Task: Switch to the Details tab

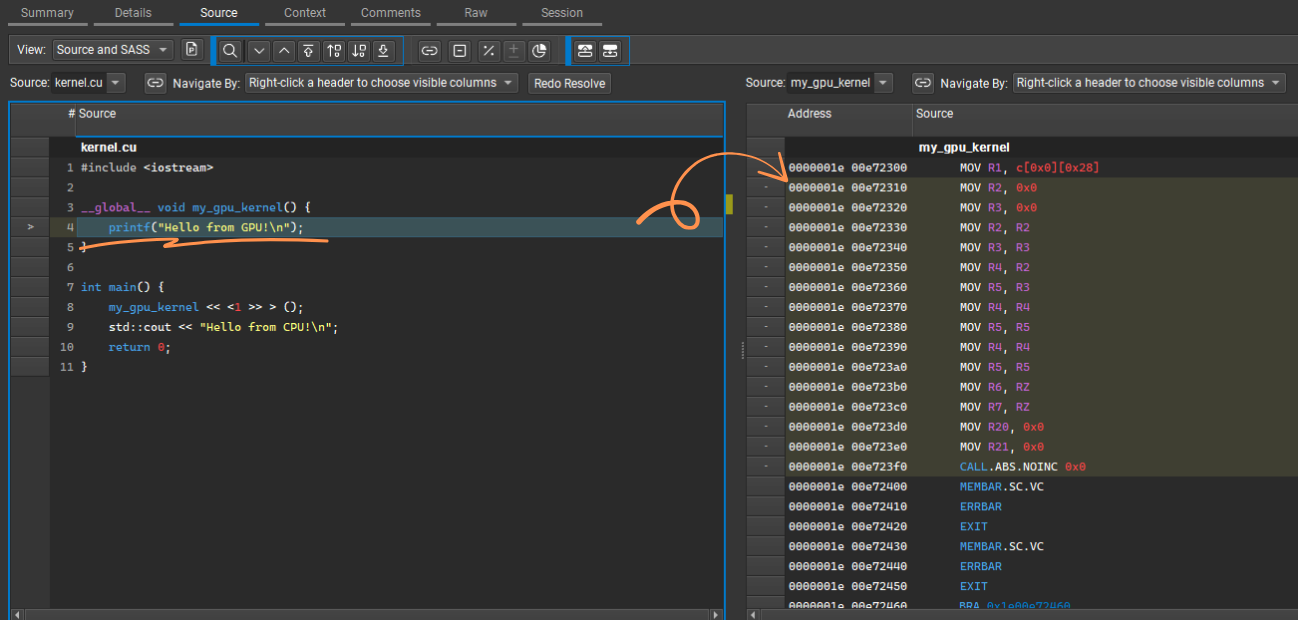Action: coord(133,13)
